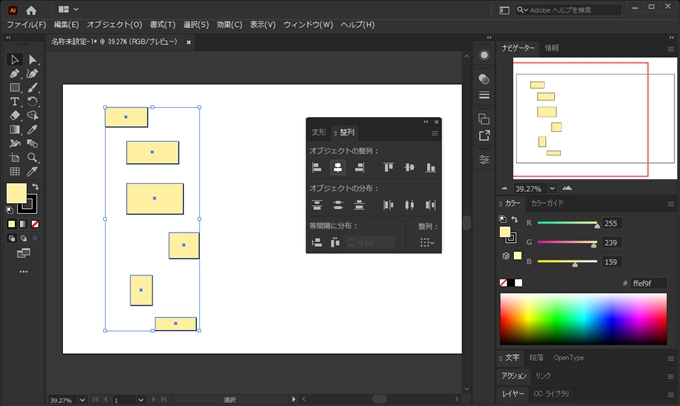Image resolution: width=680 pixels, height=406 pixels.
Task: Open the Color panel options menu
Action: [x=670, y=204]
